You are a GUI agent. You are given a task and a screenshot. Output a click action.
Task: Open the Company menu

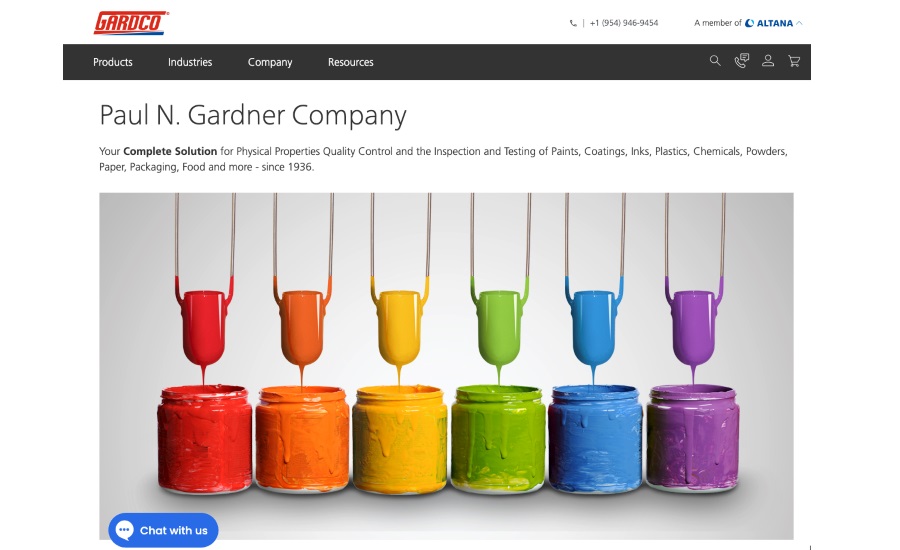coord(270,62)
